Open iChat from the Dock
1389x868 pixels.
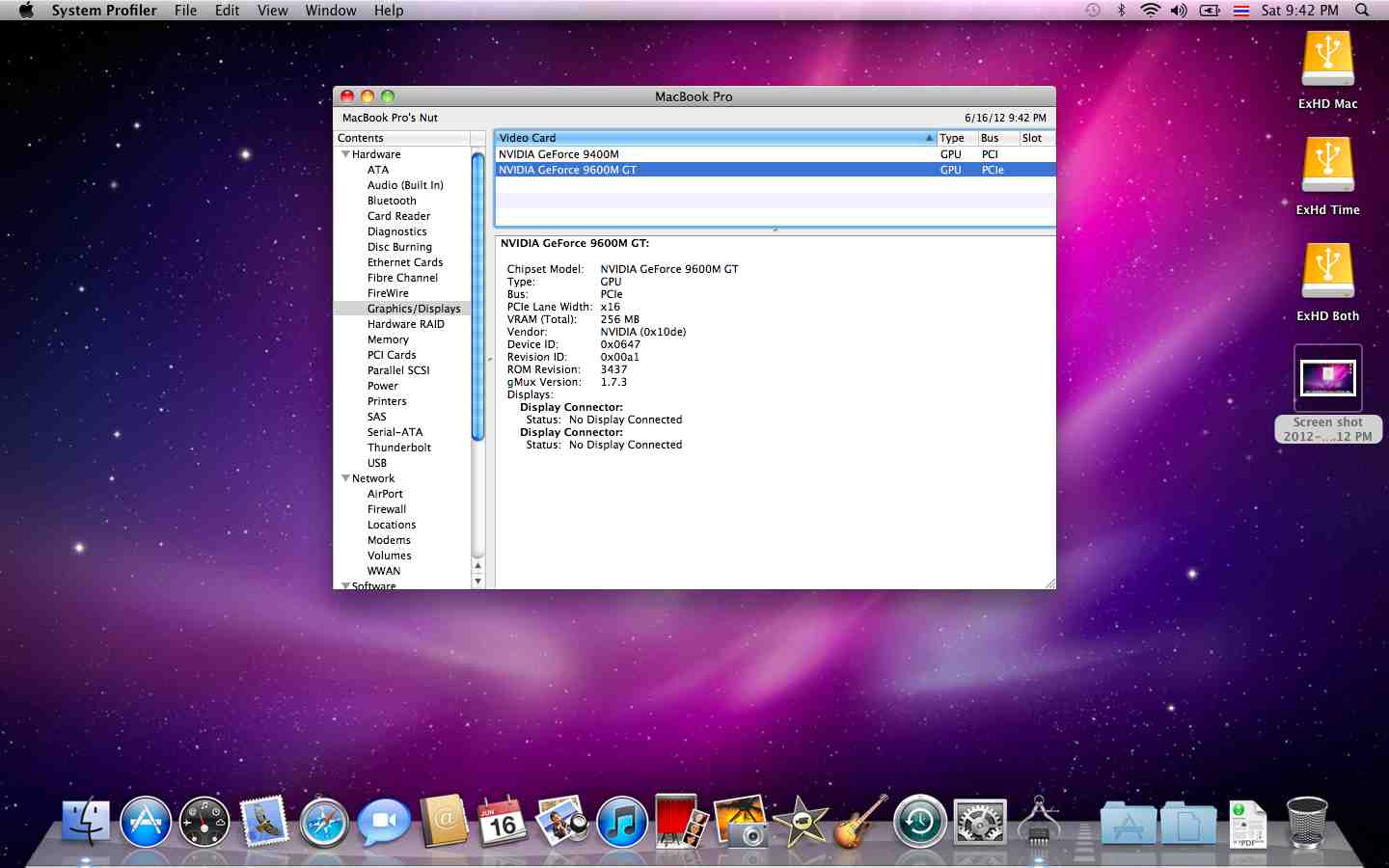[x=383, y=822]
